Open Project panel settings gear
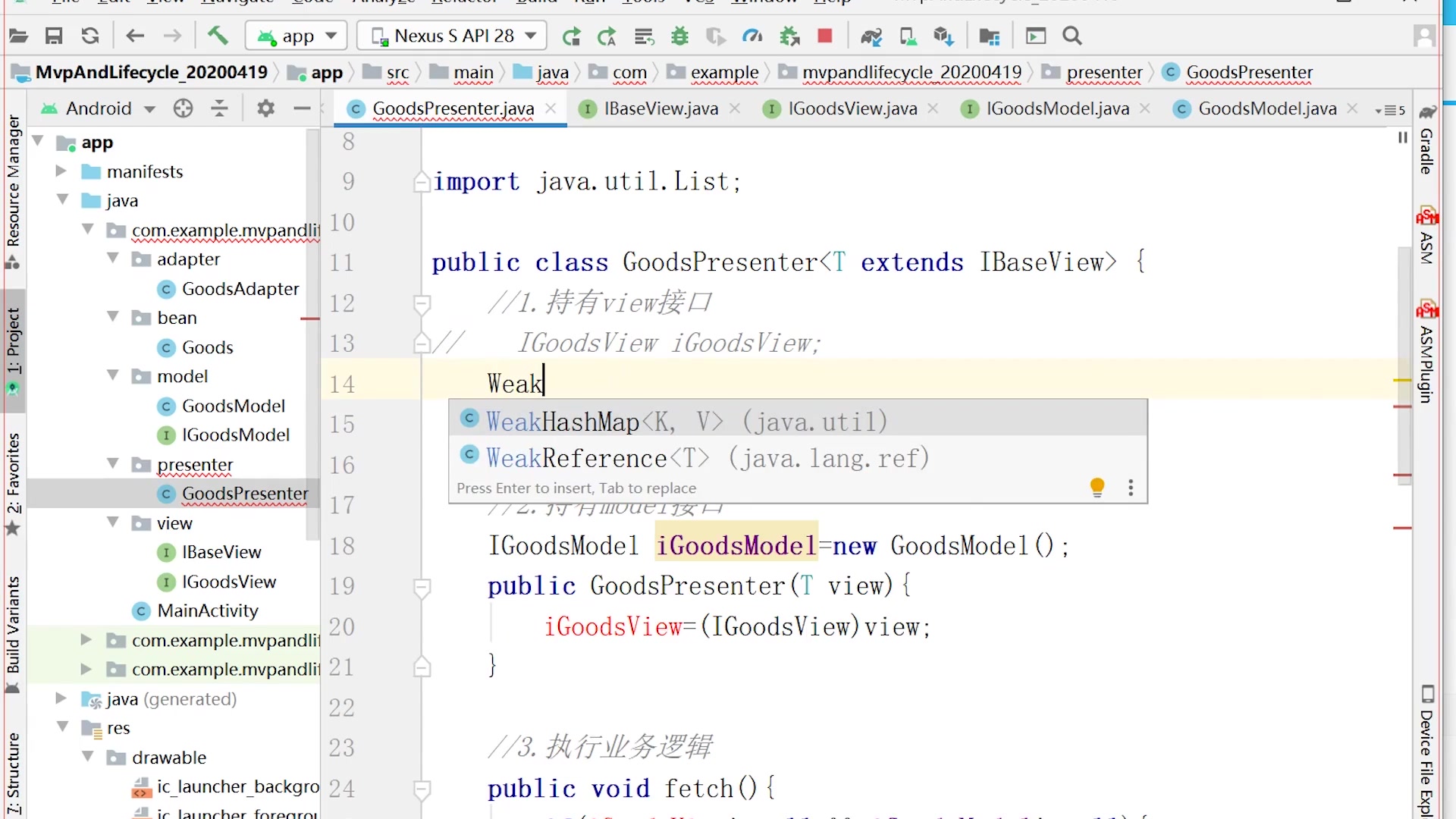Viewport: 1456px width, 819px height. click(265, 108)
